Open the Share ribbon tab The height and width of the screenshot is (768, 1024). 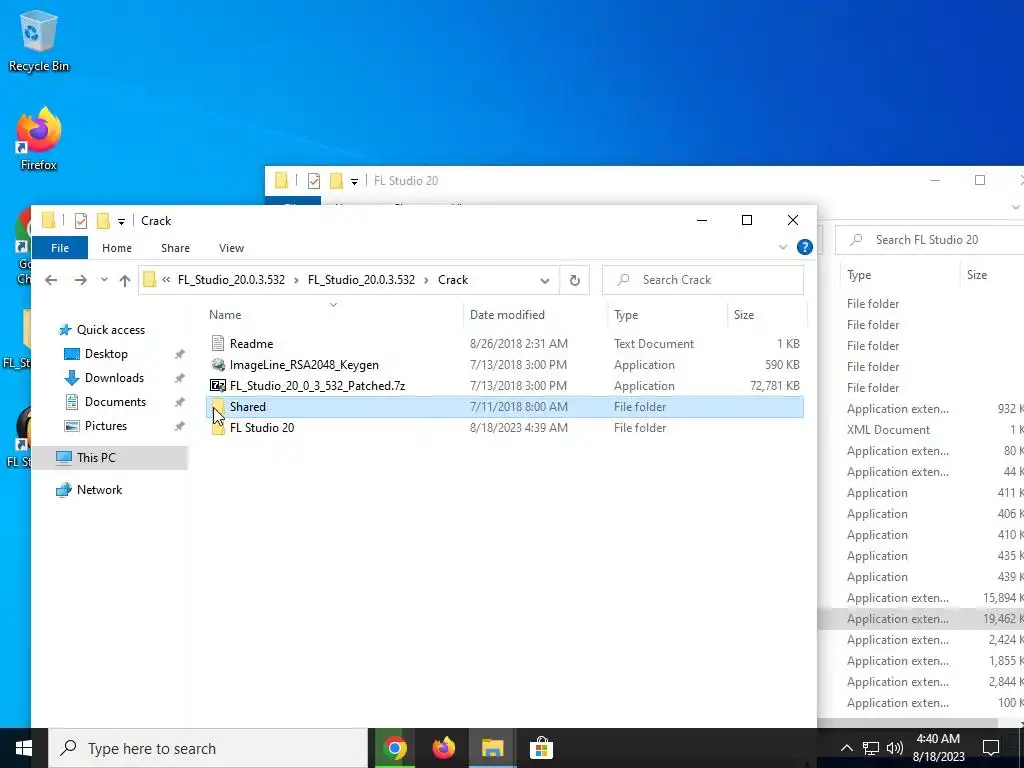(175, 248)
